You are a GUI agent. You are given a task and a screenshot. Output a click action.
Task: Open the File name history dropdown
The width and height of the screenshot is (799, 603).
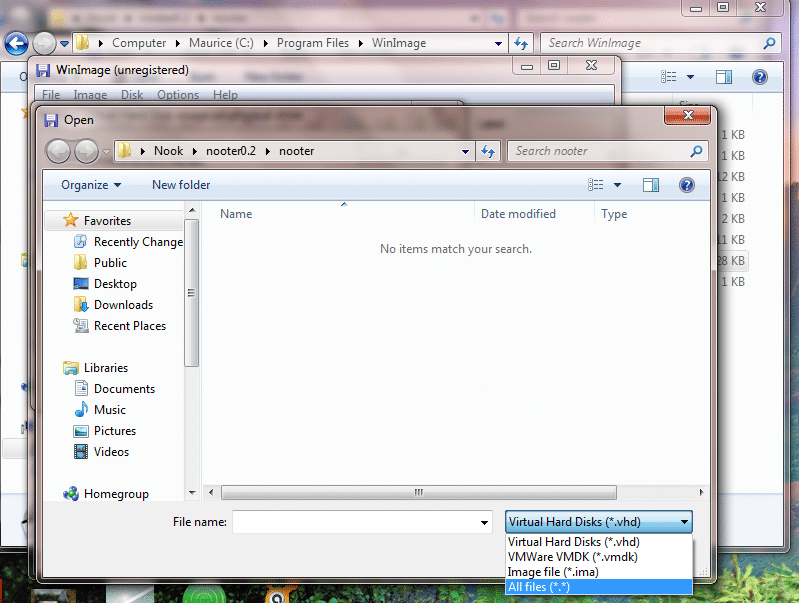point(484,522)
